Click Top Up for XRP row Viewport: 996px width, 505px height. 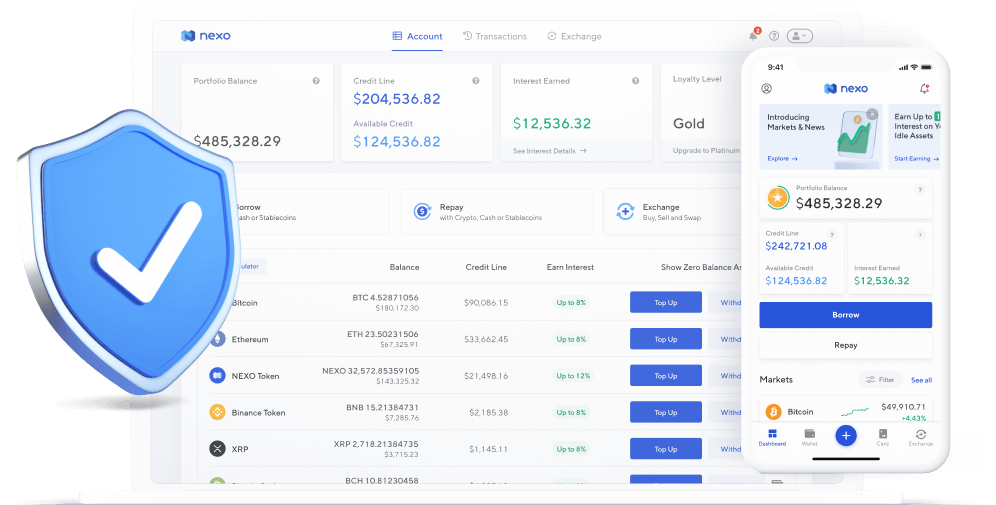(x=666, y=449)
